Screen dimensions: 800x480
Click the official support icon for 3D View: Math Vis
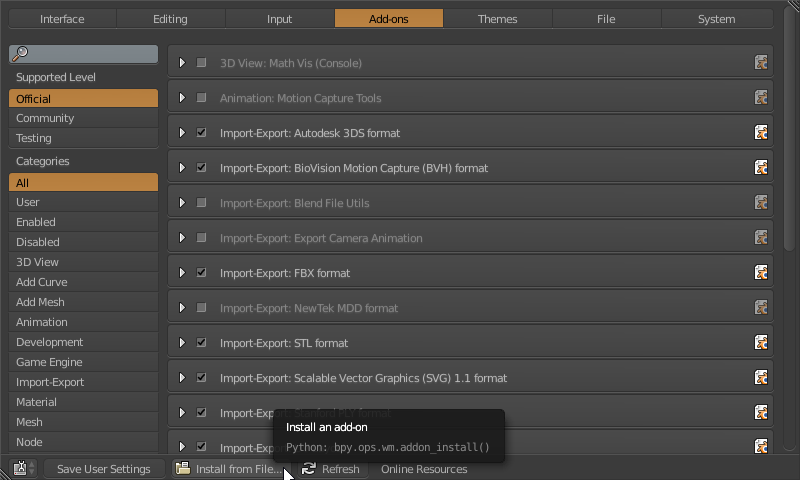[761, 63]
